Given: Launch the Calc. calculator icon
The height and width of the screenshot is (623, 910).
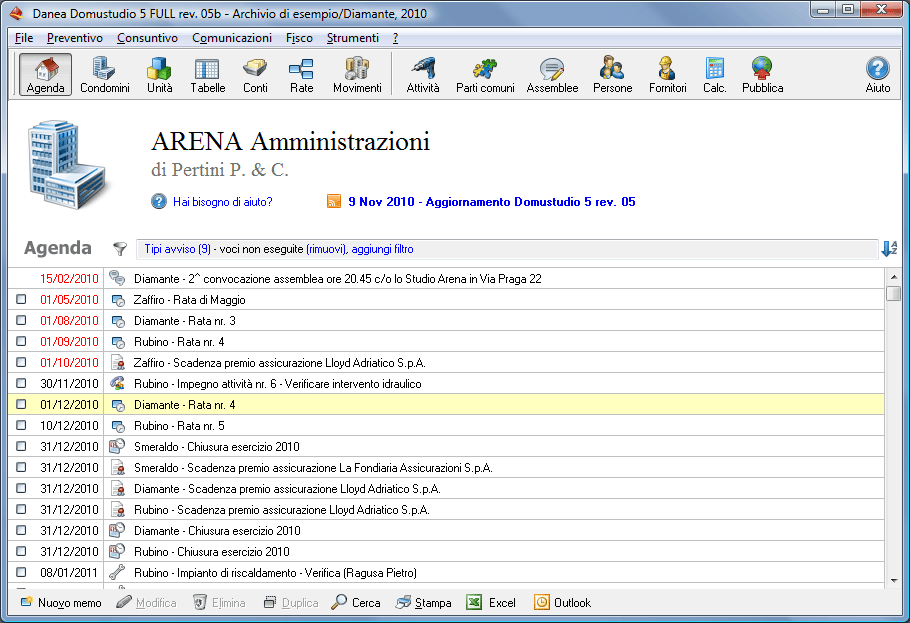Looking at the screenshot, I should pos(715,74).
